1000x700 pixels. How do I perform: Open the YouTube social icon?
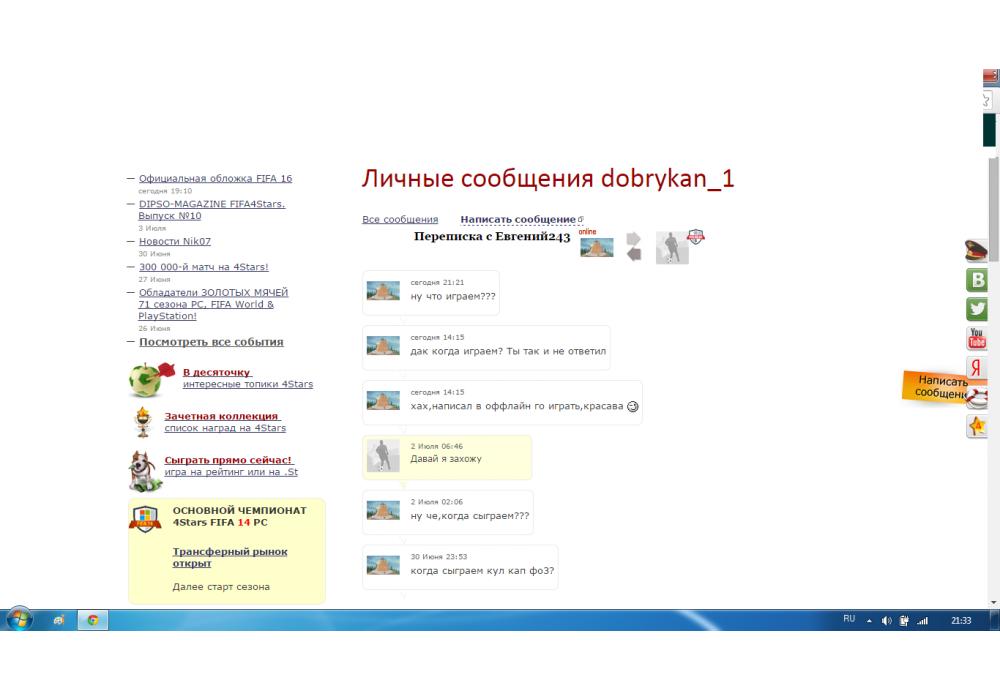pos(976,338)
